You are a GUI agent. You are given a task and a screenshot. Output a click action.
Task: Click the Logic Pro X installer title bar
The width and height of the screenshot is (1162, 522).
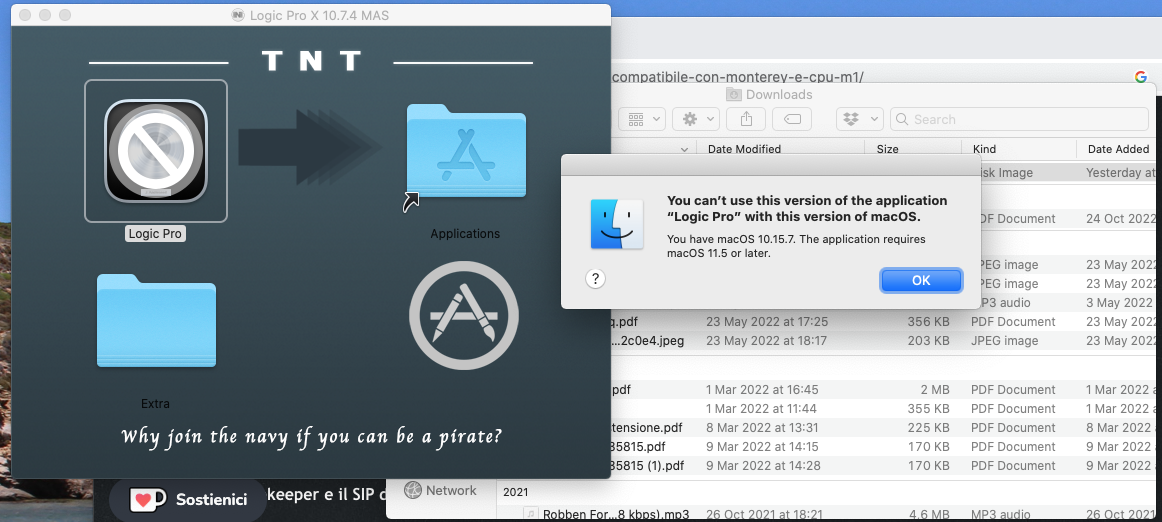pos(311,15)
